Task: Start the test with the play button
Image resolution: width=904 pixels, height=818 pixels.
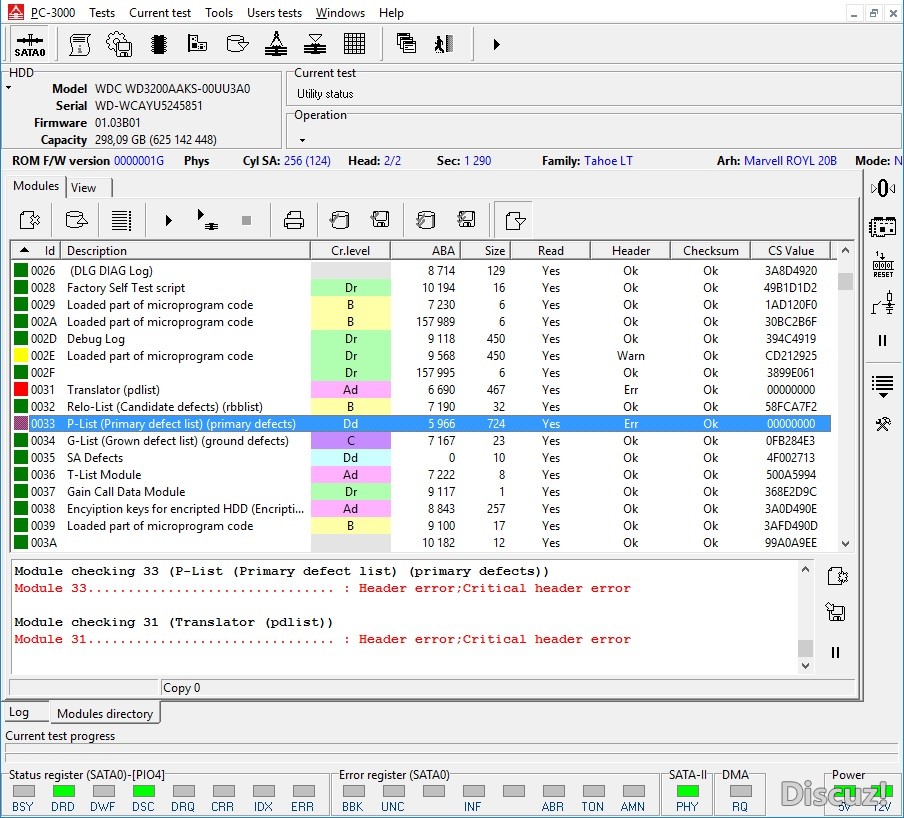Action: click(168, 220)
